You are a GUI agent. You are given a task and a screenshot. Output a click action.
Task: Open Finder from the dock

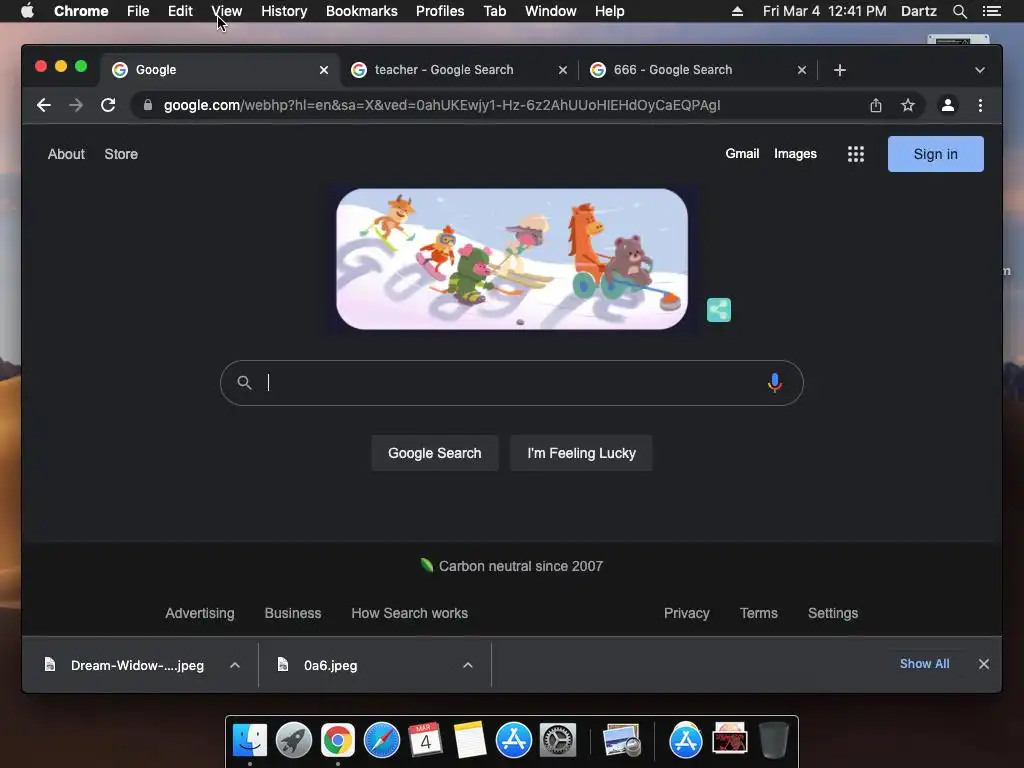coord(250,741)
